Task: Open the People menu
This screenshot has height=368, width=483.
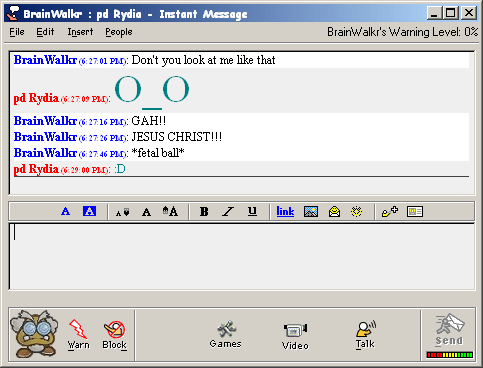Action: pyautogui.click(x=119, y=32)
